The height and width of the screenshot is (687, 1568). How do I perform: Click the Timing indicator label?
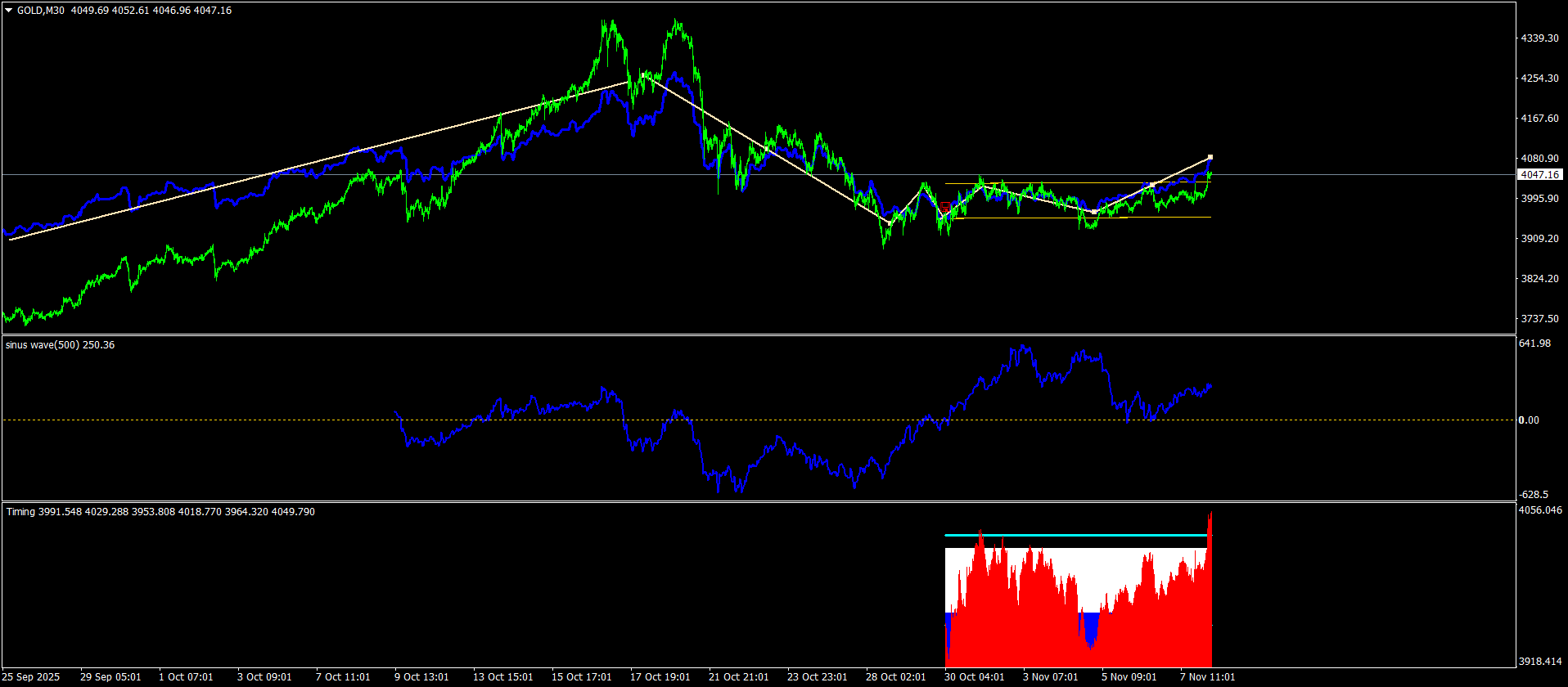coord(21,512)
